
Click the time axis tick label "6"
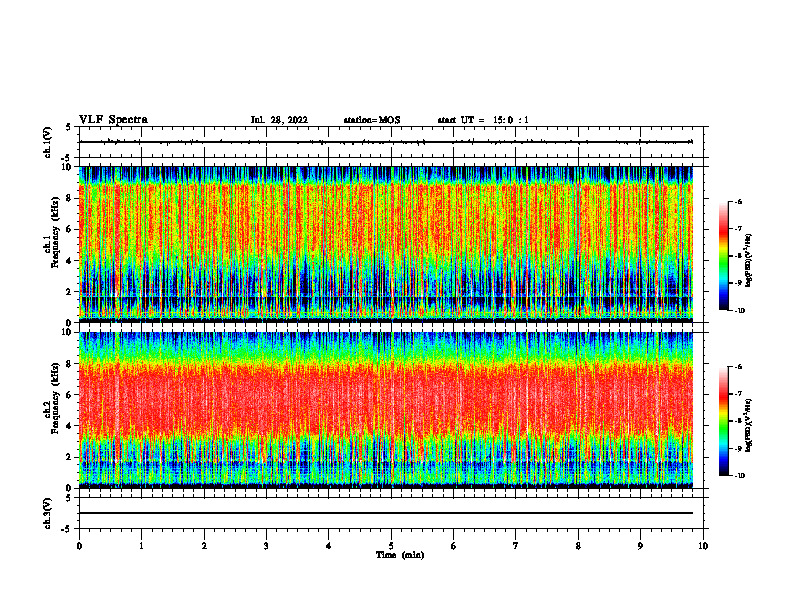[x=454, y=546]
